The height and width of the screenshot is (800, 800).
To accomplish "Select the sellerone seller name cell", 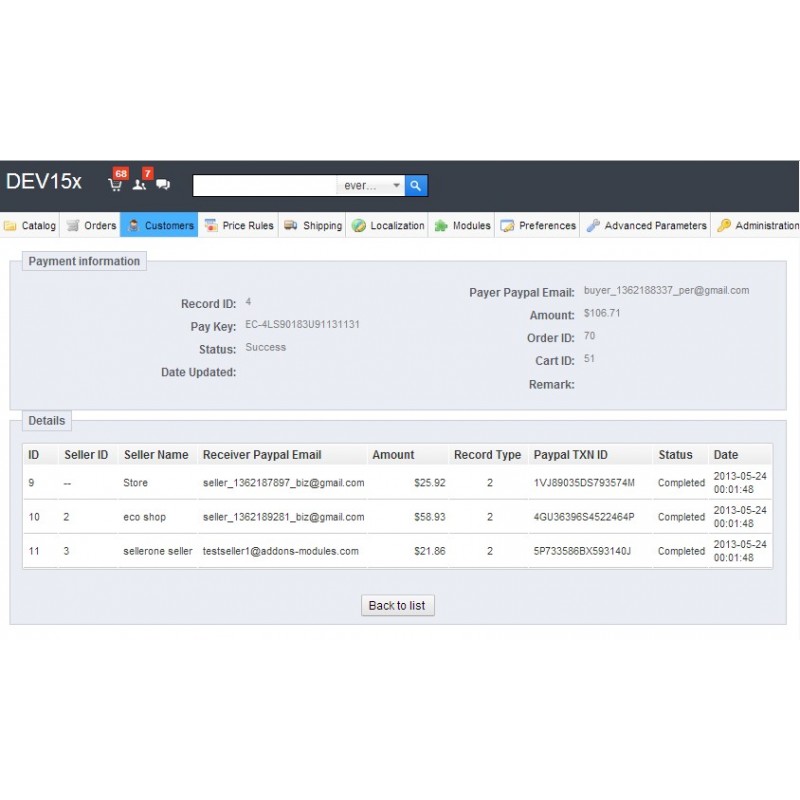I will coord(158,551).
